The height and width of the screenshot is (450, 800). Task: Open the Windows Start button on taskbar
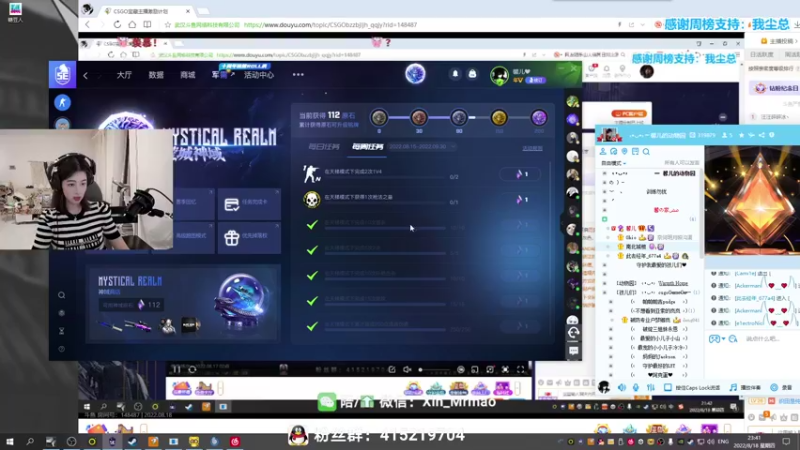[10, 441]
